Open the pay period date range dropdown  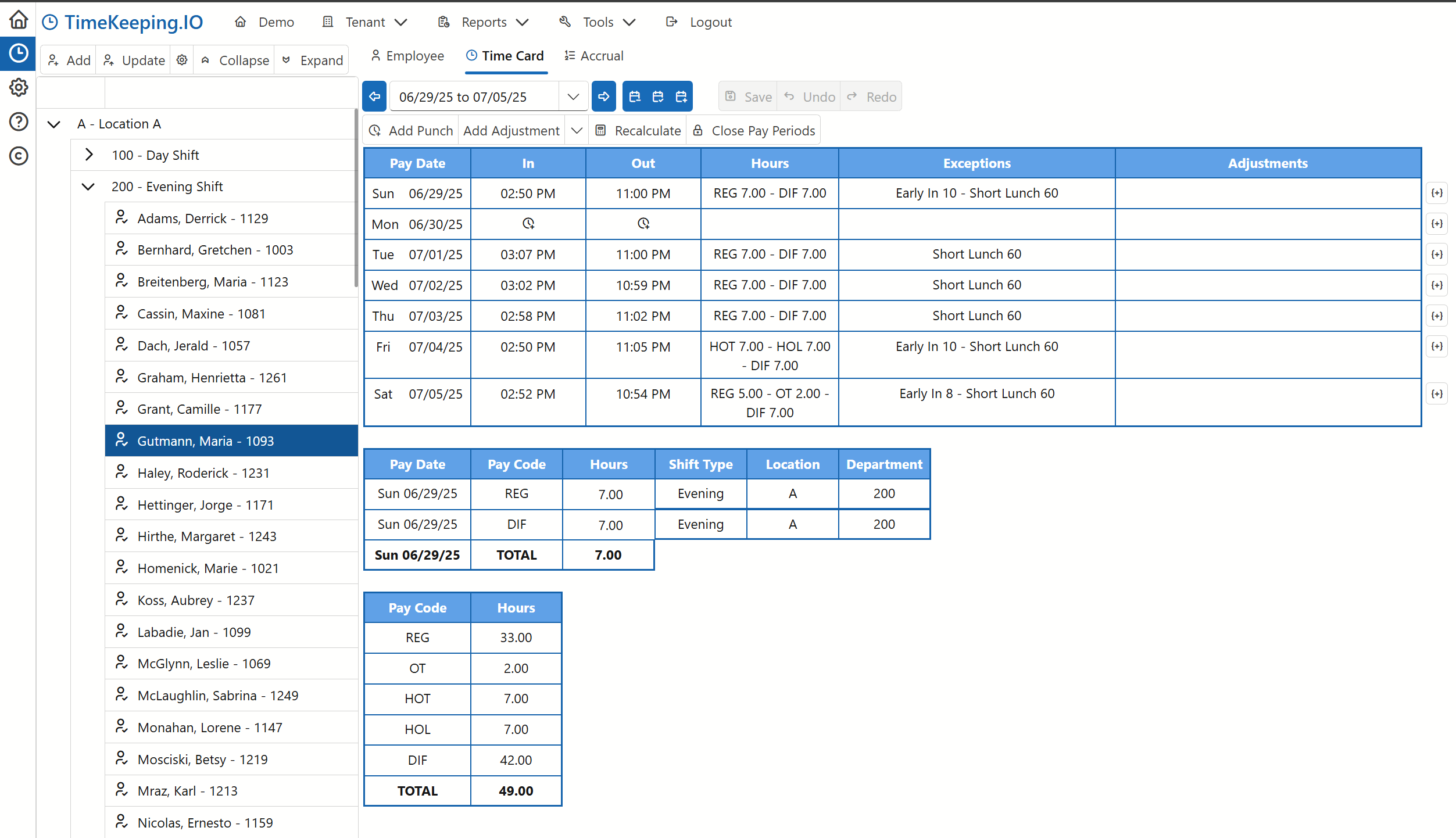[x=573, y=96]
